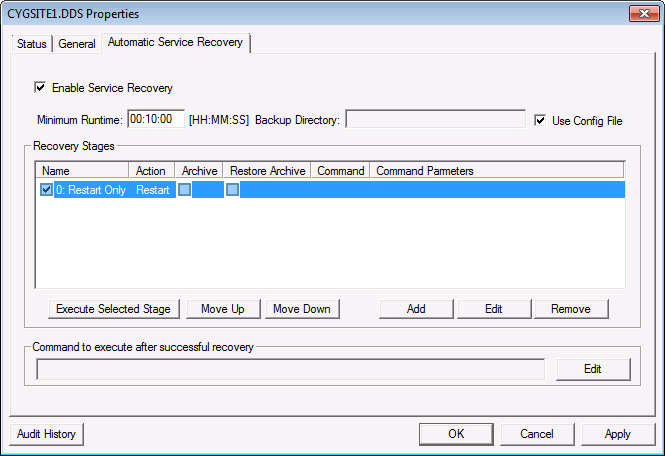The width and height of the screenshot is (665, 456).
Task: Click the post-recovery command text field
Action: (291, 369)
